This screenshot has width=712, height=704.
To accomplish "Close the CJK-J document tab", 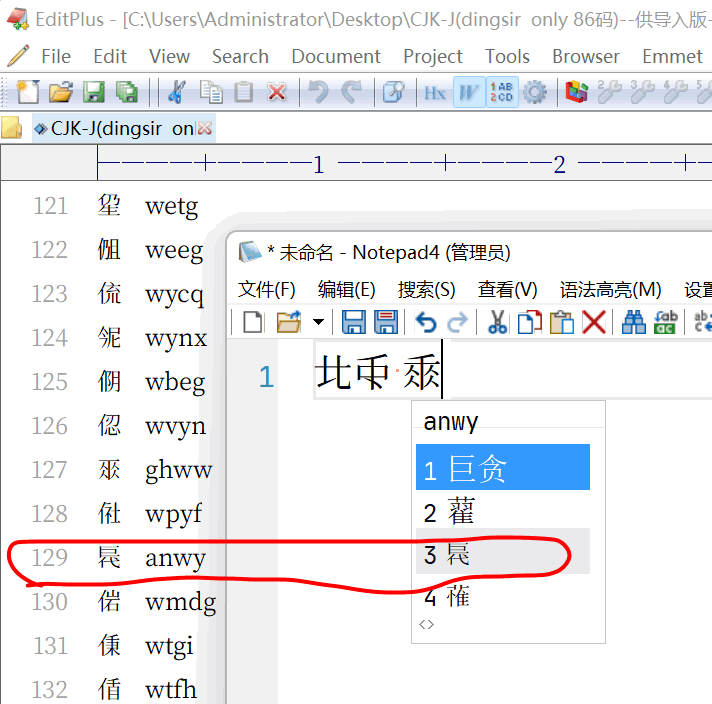I will pyautogui.click(x=205, y=128).
